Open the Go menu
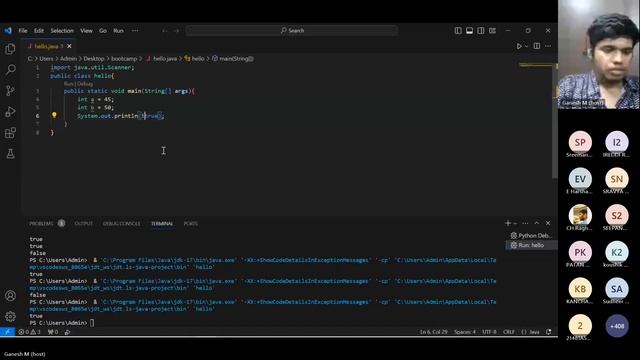The image size is (640, 360). coord(103,31)
